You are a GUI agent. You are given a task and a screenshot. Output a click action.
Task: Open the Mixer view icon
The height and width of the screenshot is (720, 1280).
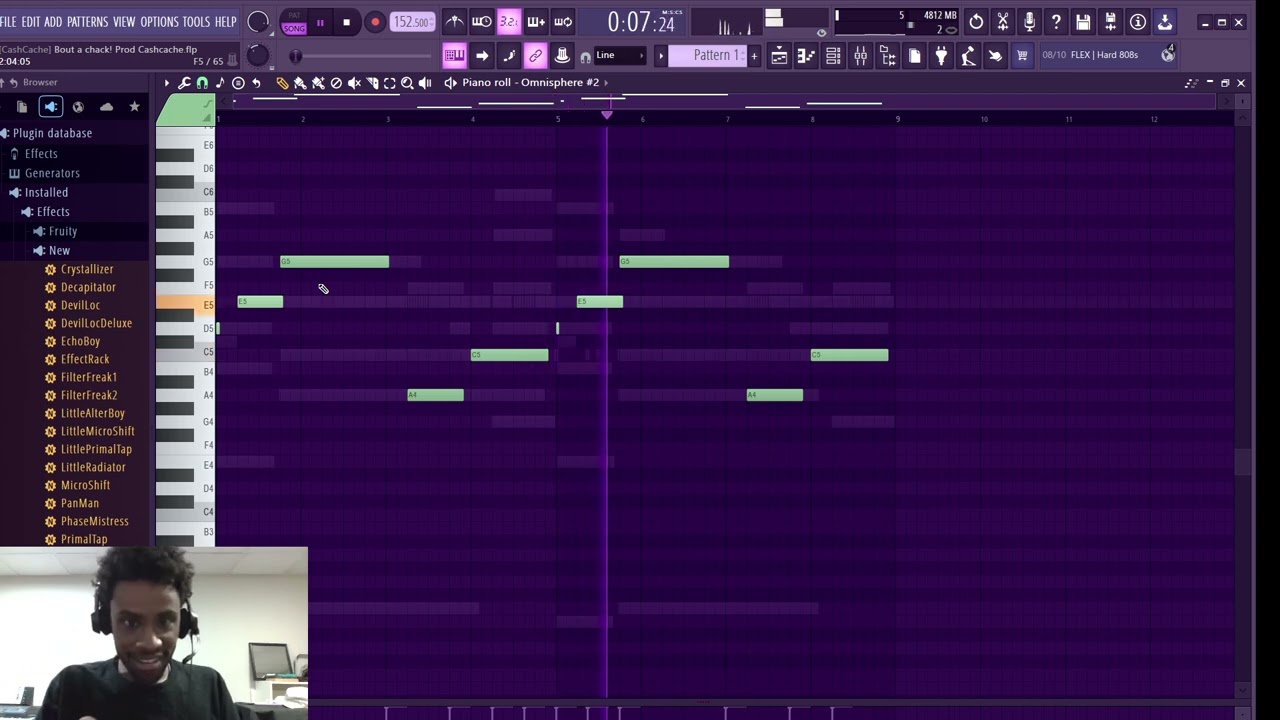860,56
